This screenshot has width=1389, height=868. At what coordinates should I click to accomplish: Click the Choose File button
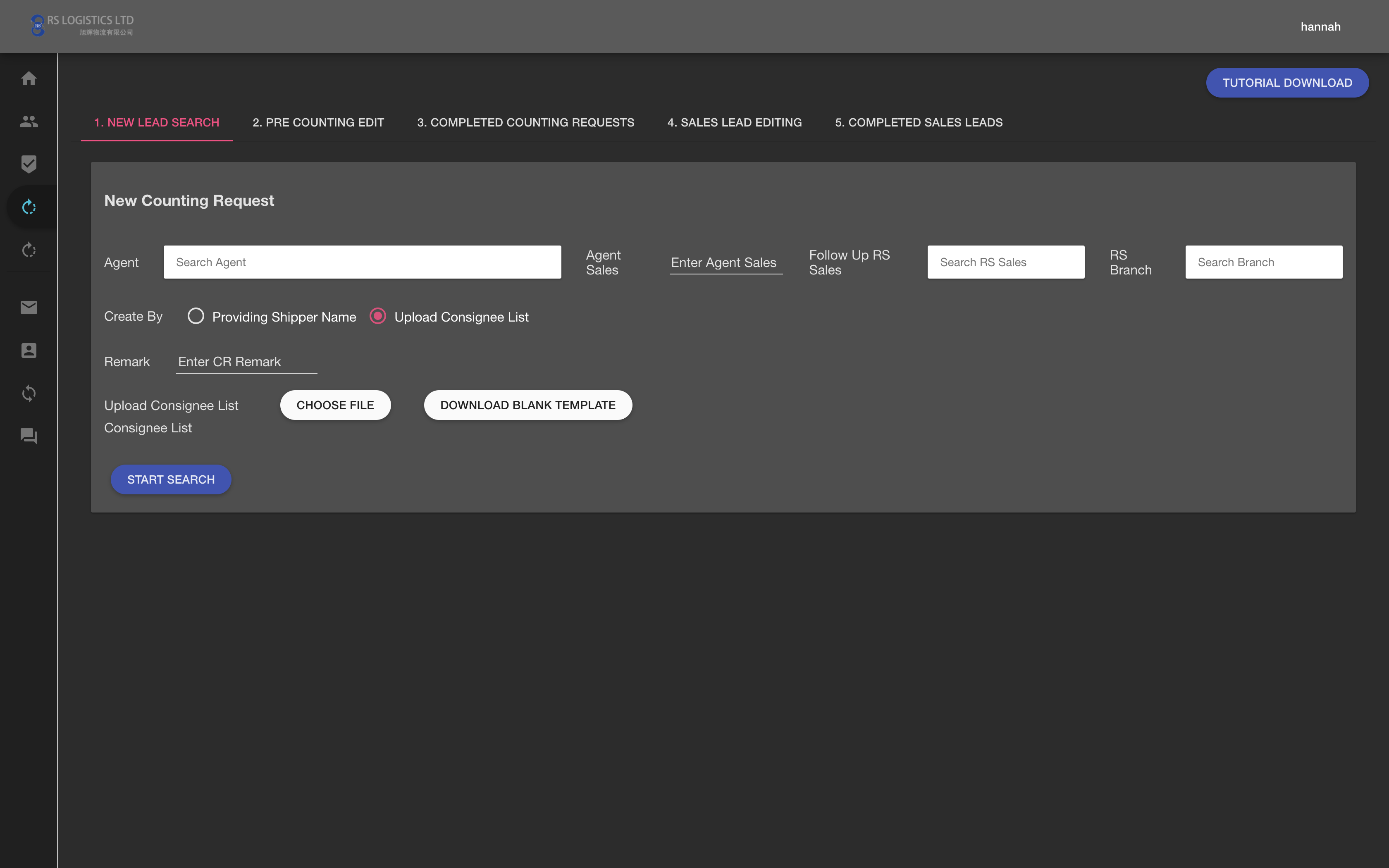coord(335,405)
